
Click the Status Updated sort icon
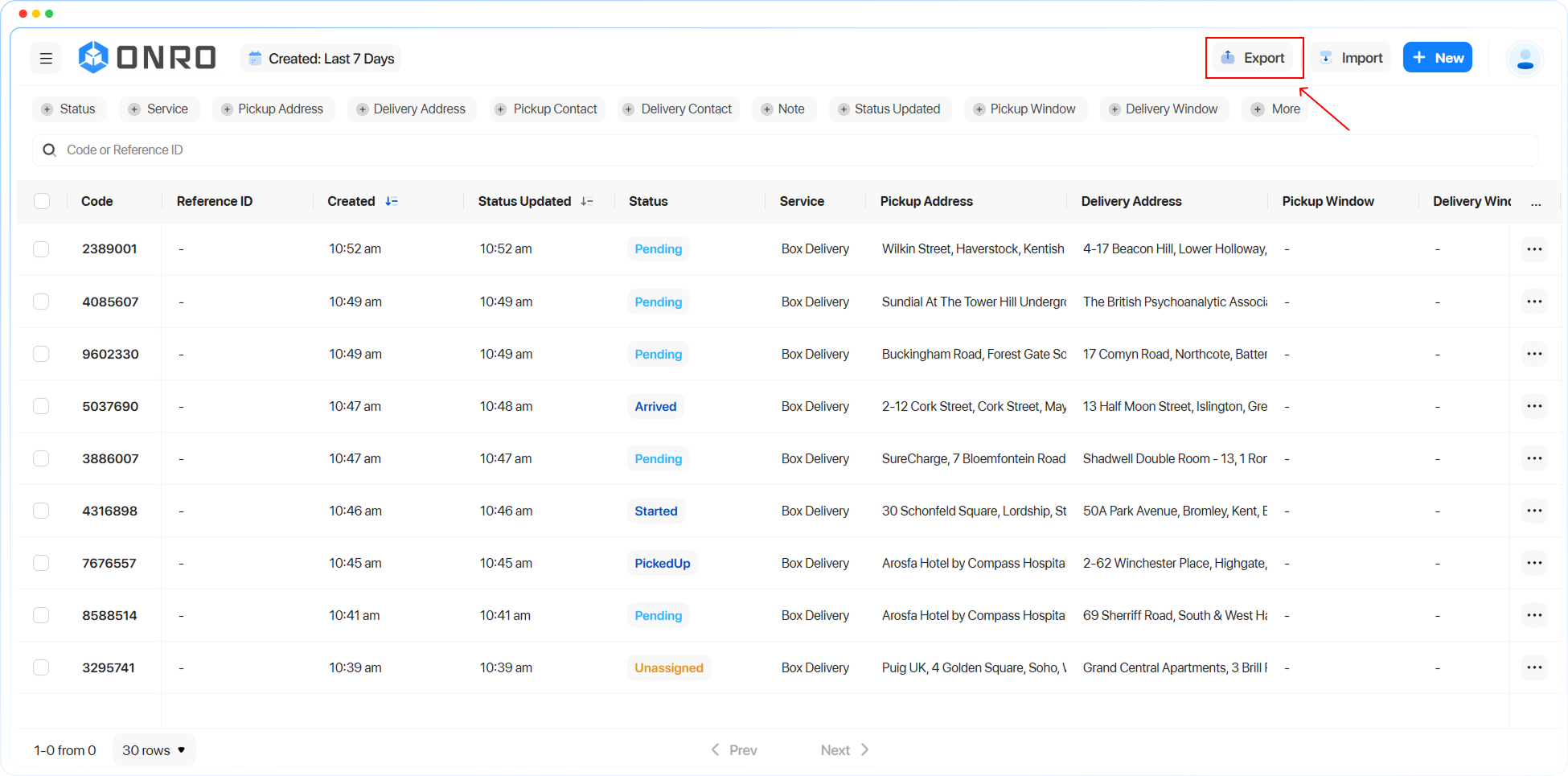click(587, 201)
